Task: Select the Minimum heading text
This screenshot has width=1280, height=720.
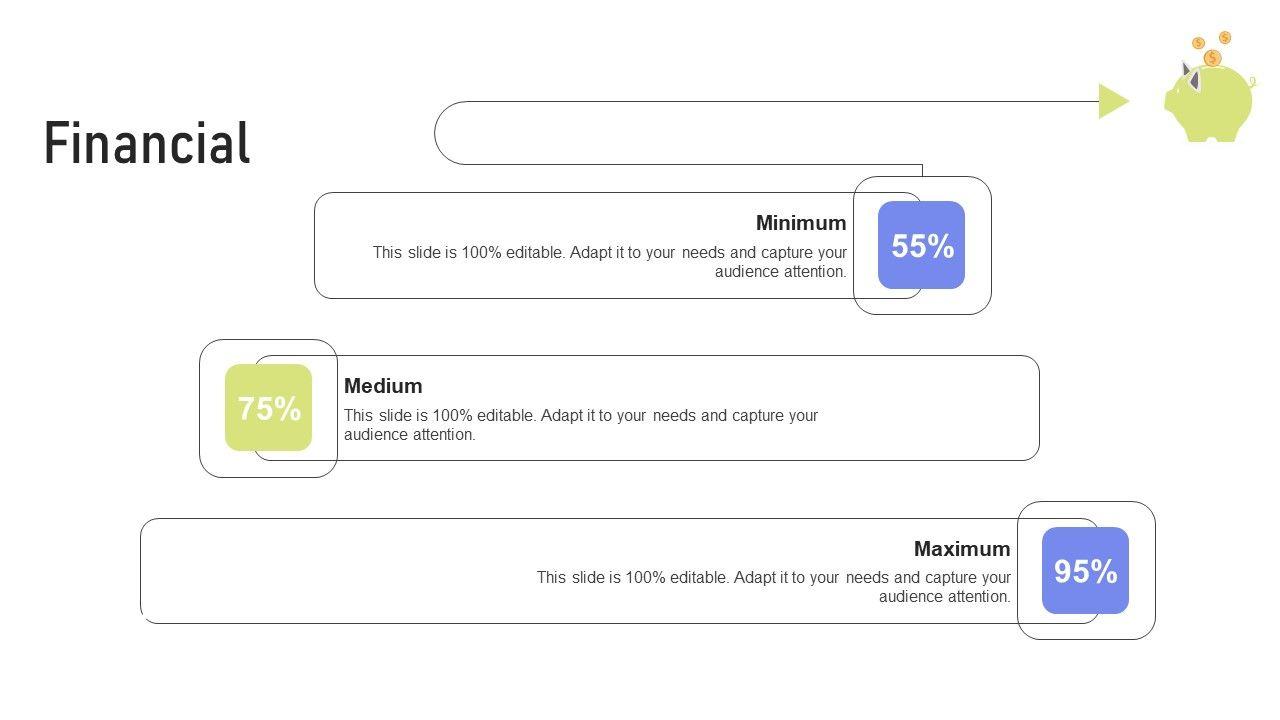Action: pyautogui.click(x=800, y=223)
